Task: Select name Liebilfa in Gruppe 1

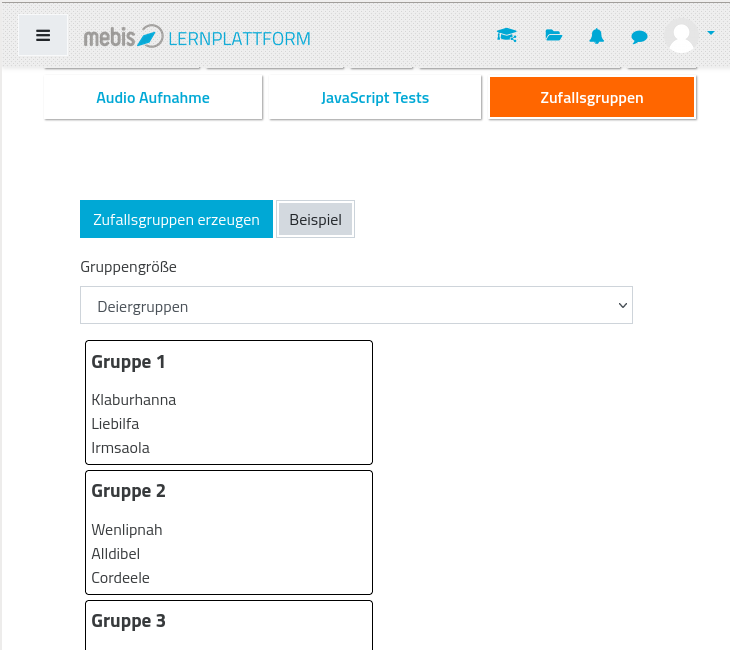Action: pyautogui.click(x=115, y=424)
